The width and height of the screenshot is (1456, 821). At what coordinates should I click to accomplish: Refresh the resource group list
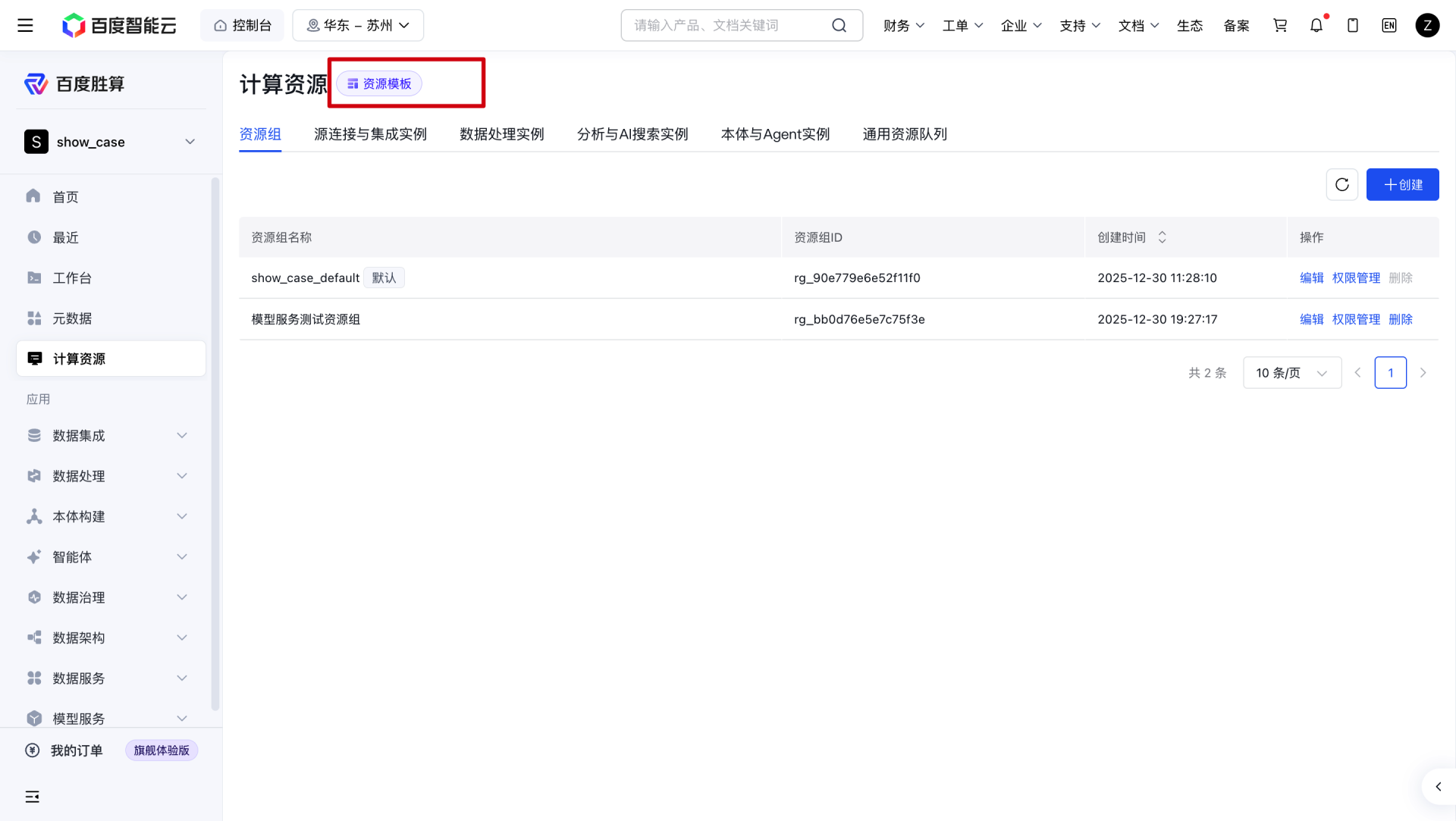1342,184
